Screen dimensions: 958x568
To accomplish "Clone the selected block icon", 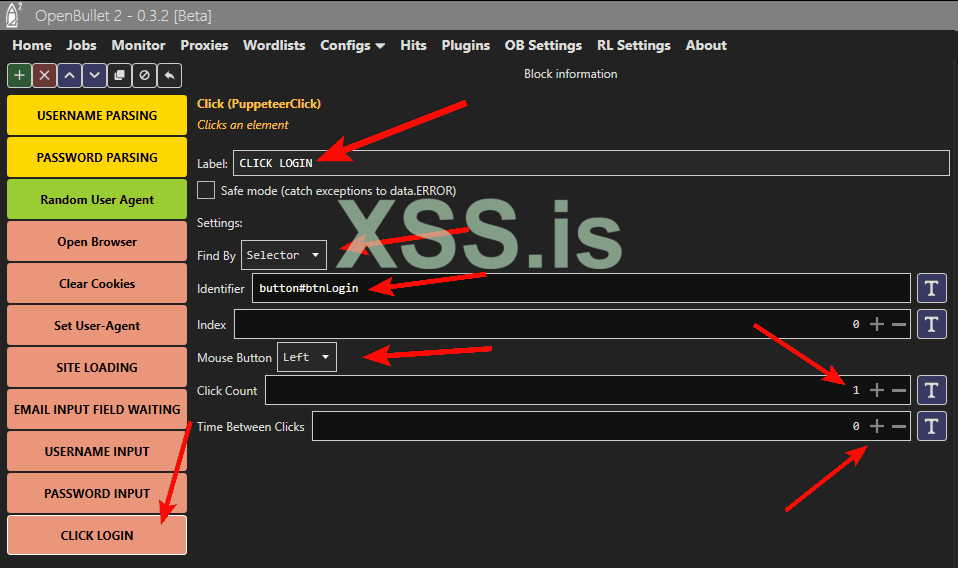I will (120, 76).
